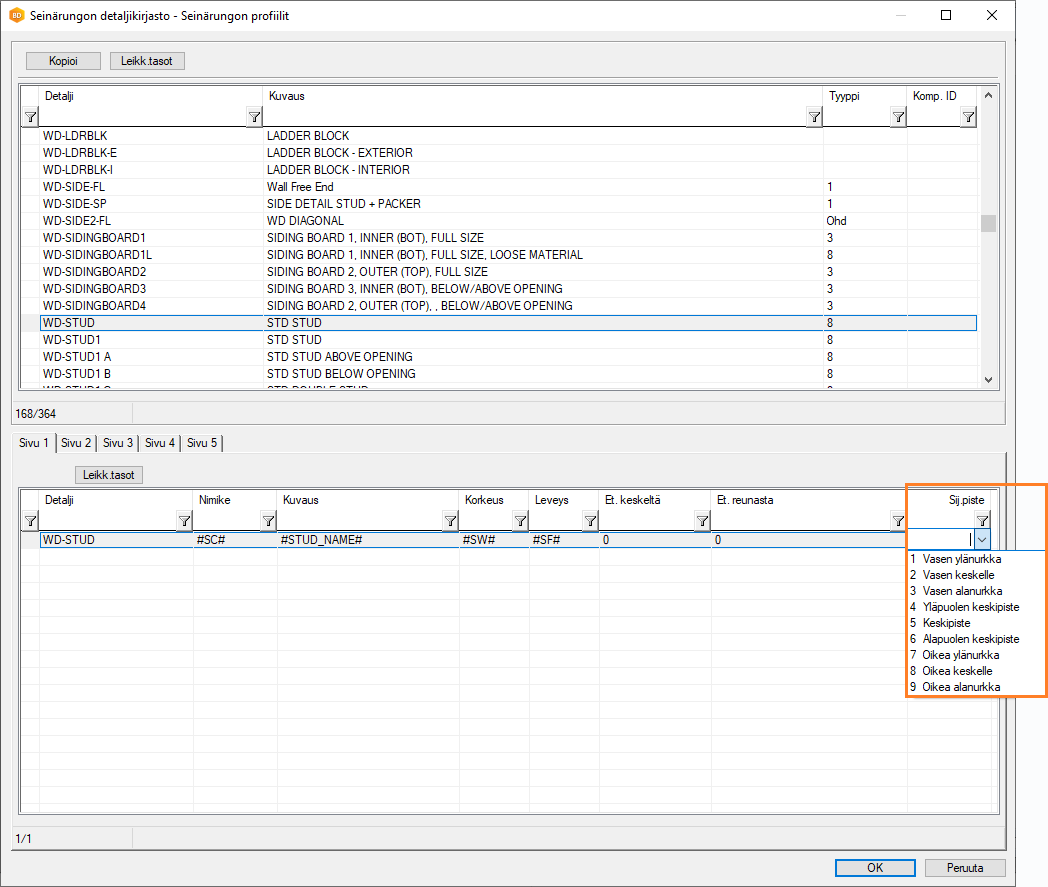Viewport: 1048px width, 887px height.
Task: Collapse the Sij.piste dropdown arrow
Action: (x=982, y=540)
